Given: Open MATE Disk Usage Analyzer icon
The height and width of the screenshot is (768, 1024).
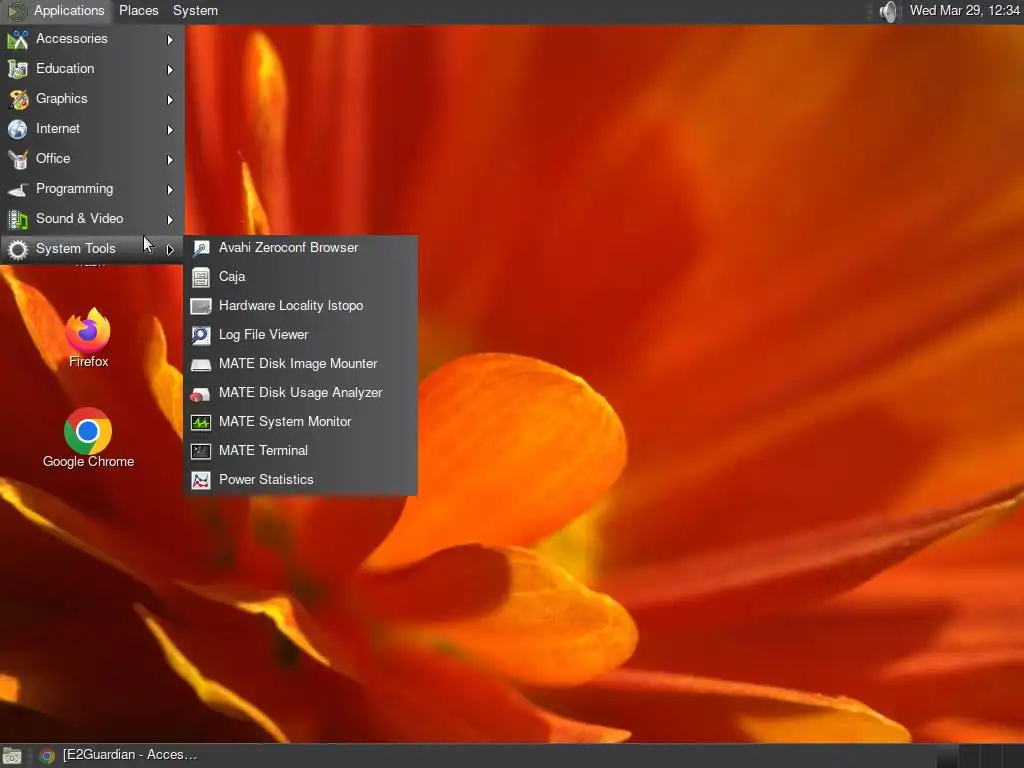Looking at the screenshot, I should tap(200, 394).
